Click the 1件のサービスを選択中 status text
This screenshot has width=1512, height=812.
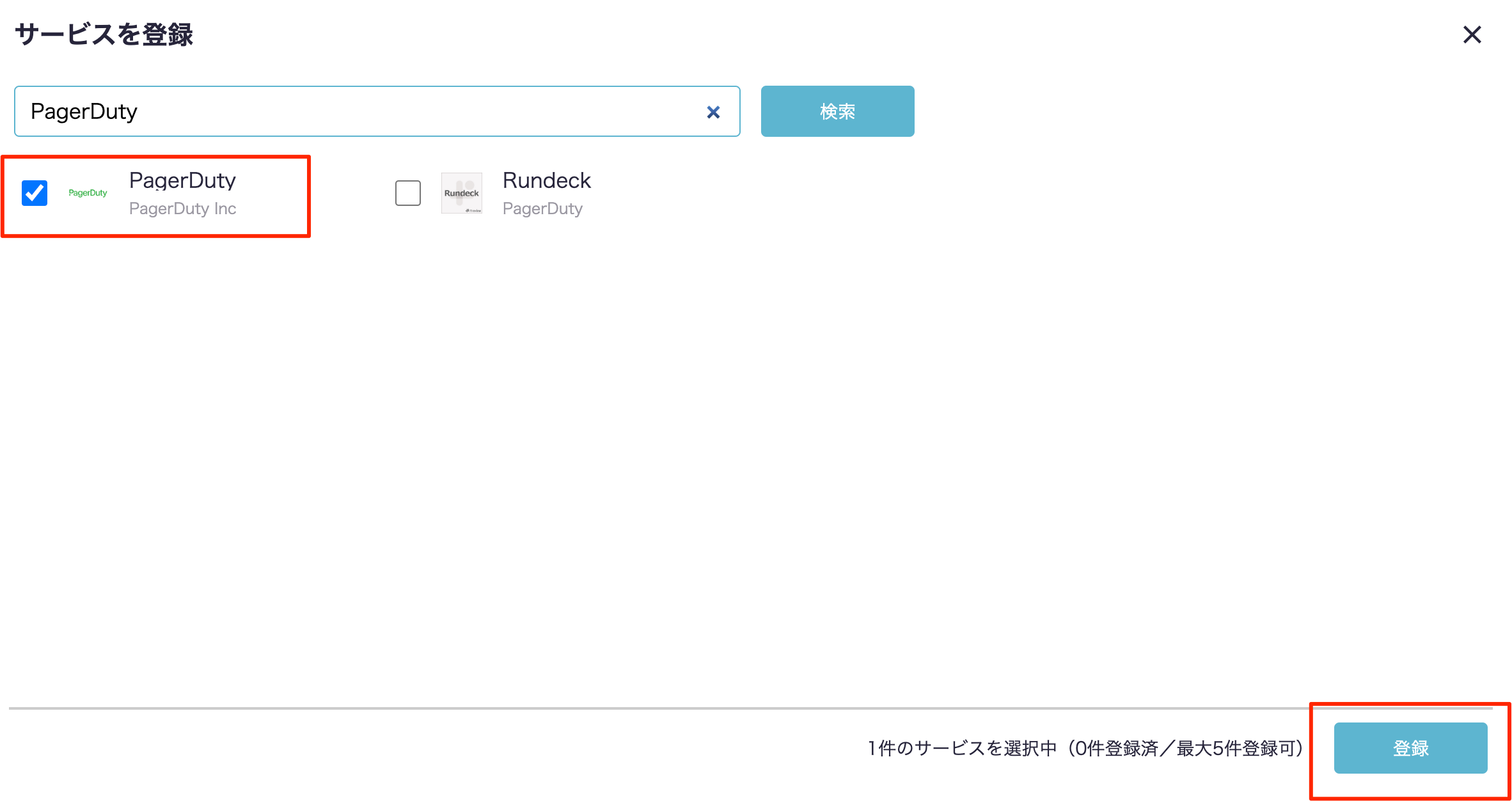point(961,748)
